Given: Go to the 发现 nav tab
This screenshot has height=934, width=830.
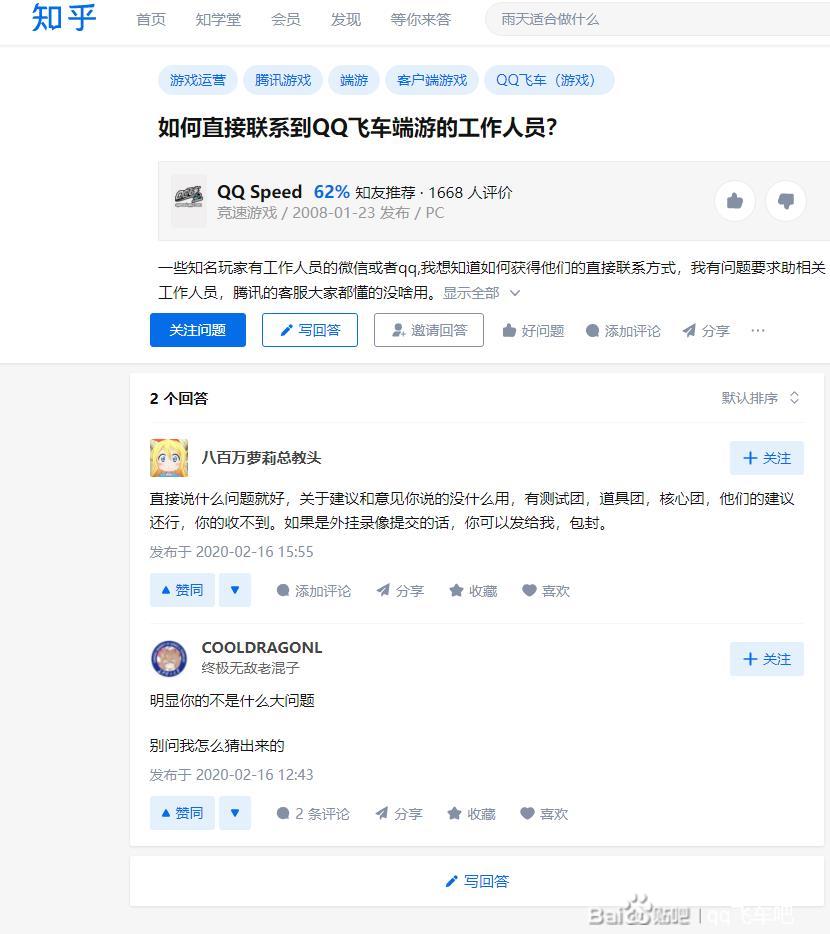Looking at the screenshot, I should (x=346, y=20).
